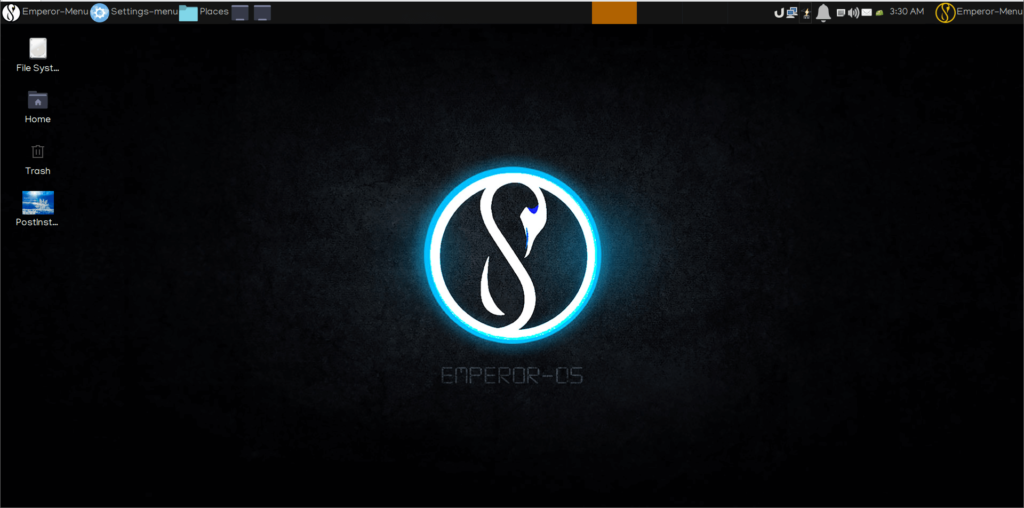This screenshot has height=508, width=1024.
Task: Click the small grey display tray icon
Action: 841,12
